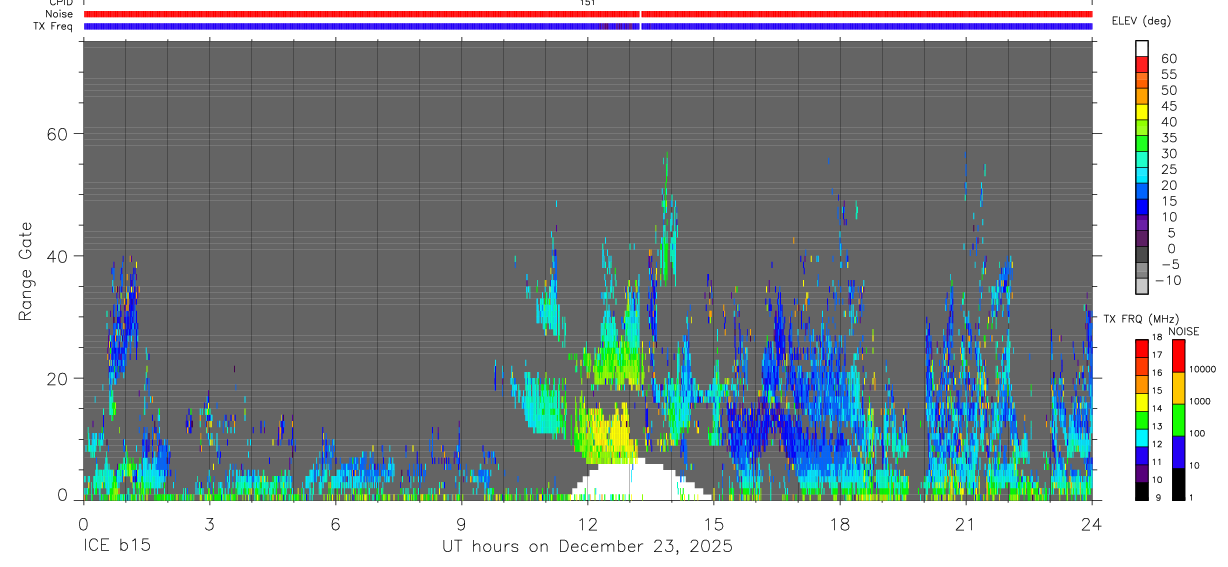Pick the blue NOISE swatch between 10 and 100
This screenshot has width=1228, height=567.
[1178, 451]
